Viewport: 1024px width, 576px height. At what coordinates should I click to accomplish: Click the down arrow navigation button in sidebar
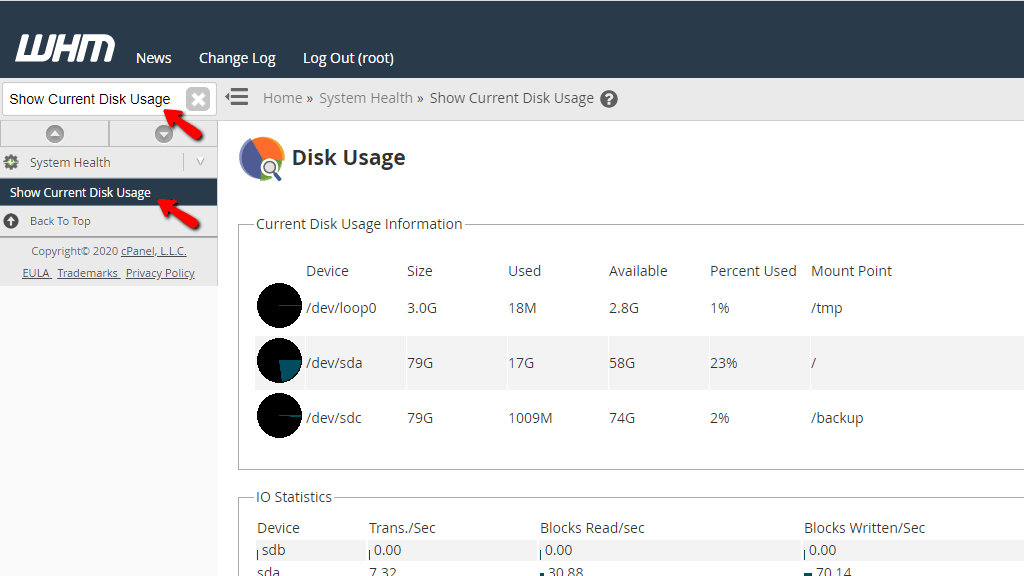[163, 134]
